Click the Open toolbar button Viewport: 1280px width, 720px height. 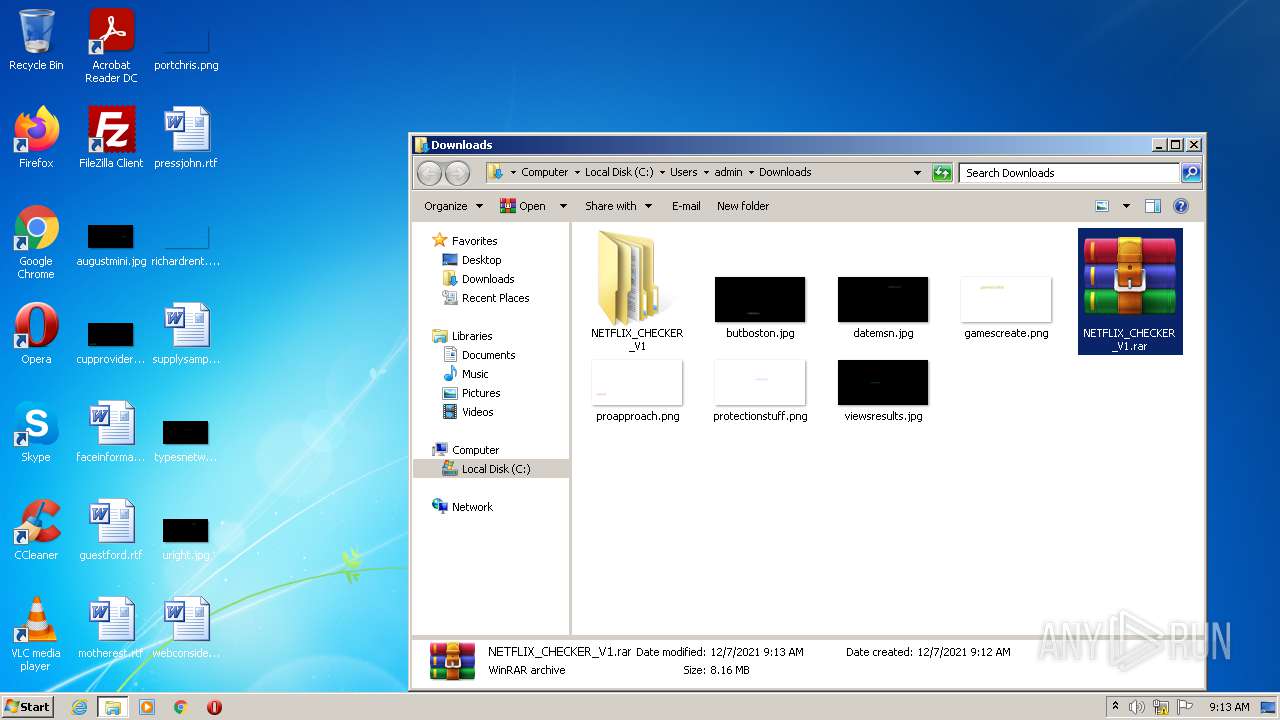tap(523, 206)
